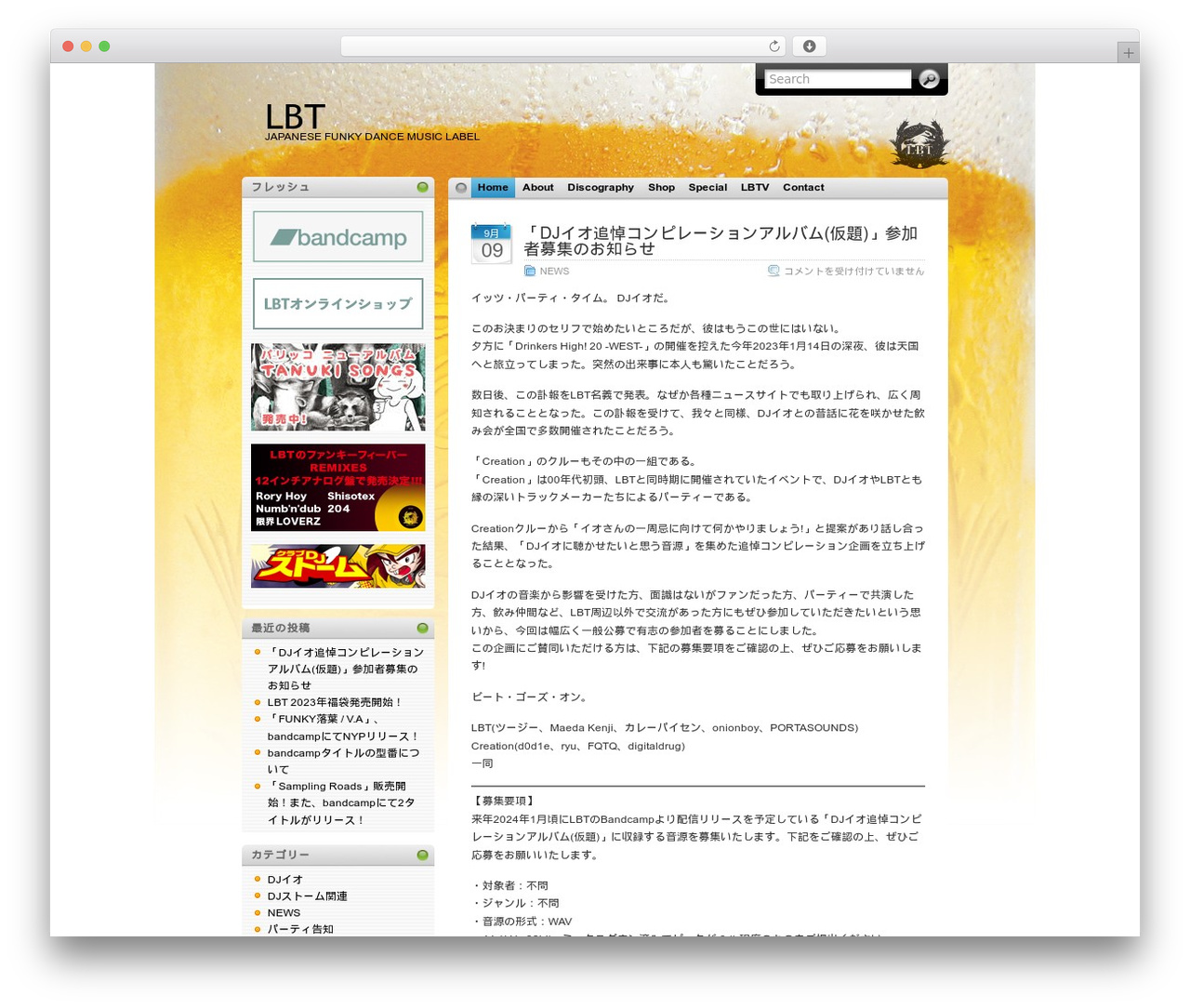Screen dimensions: 1190x1008
Task: Click the comment bubble icon
Action: (x=773, y=271)
